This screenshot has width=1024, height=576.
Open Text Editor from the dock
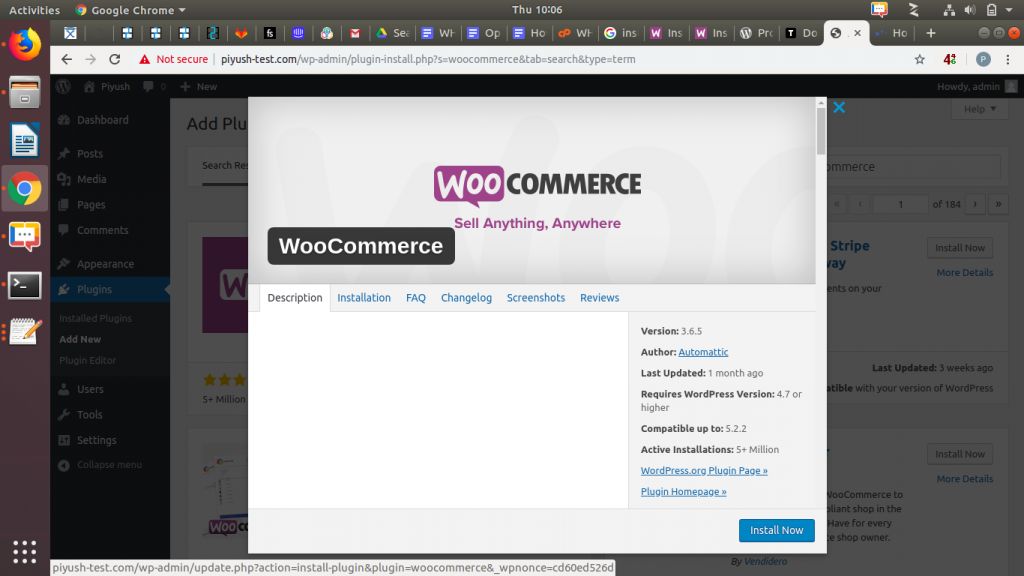point(25,332)
